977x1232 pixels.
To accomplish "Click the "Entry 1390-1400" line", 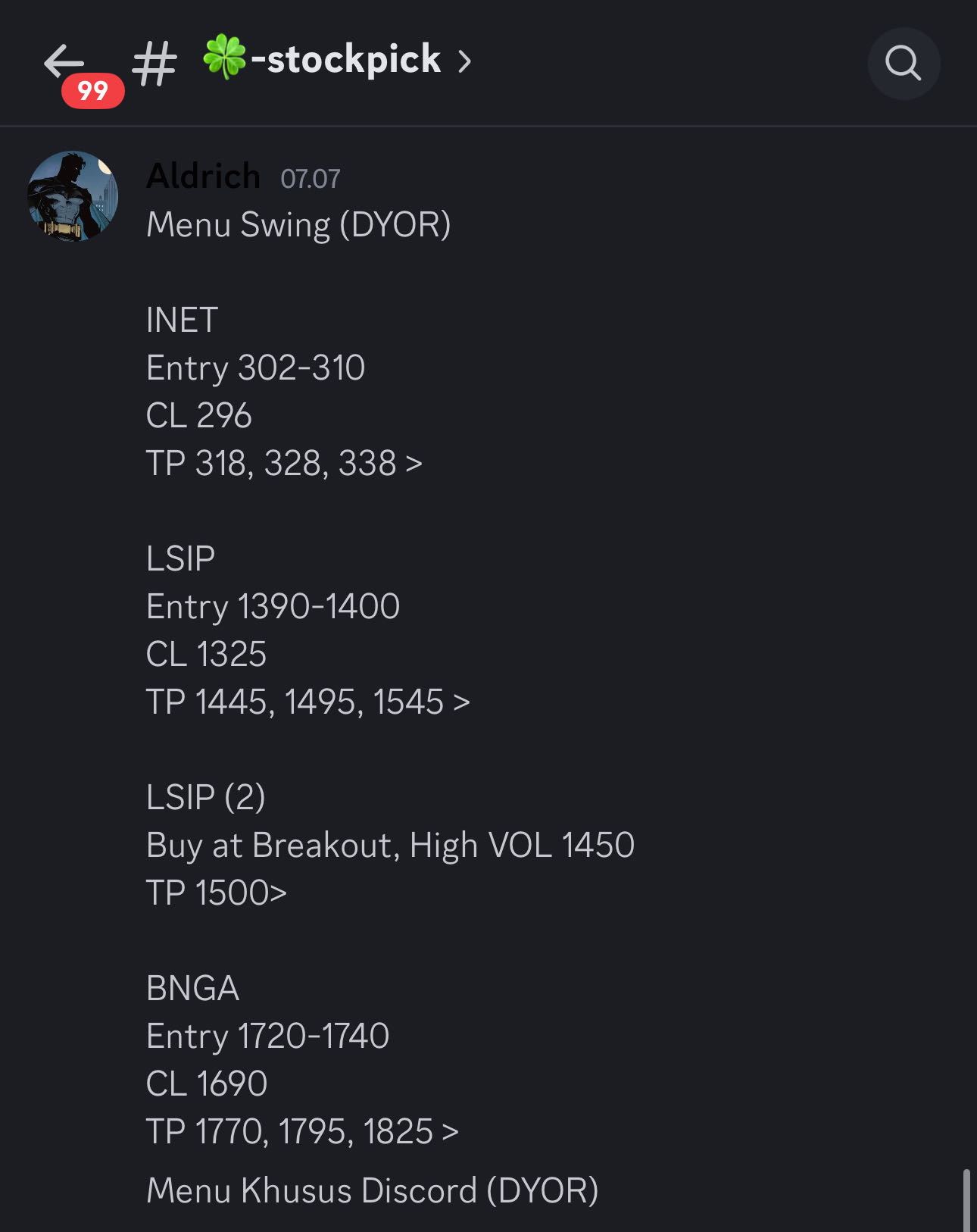I will (x=273, y=606).
